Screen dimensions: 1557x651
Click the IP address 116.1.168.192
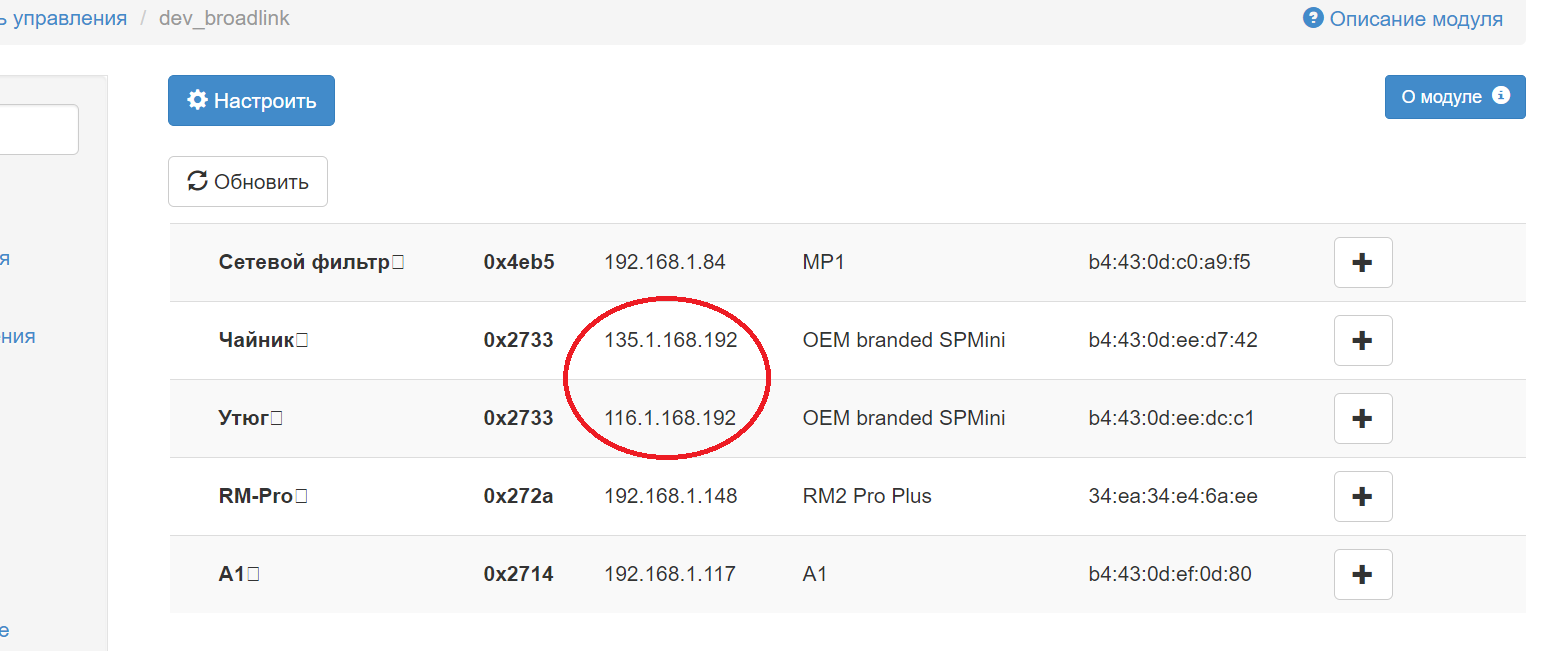pyautogui.click(x=670, y=419)
